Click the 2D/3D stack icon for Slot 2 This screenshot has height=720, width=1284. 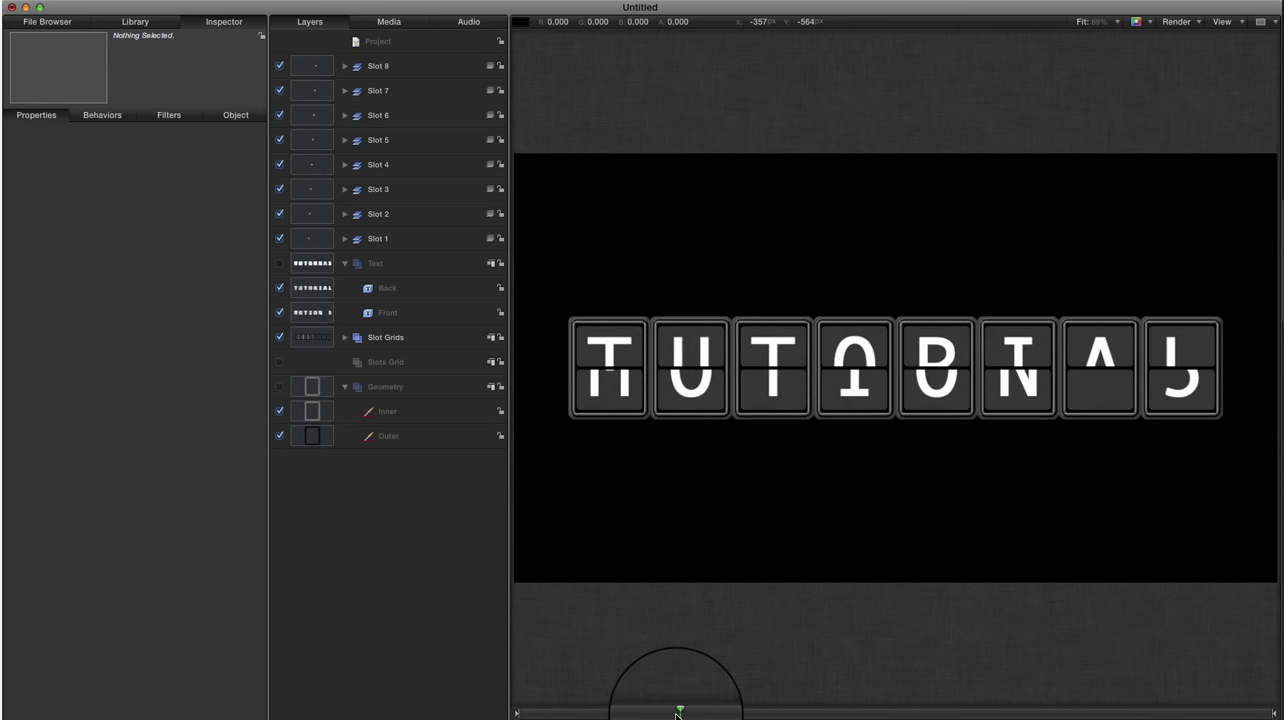490,214
